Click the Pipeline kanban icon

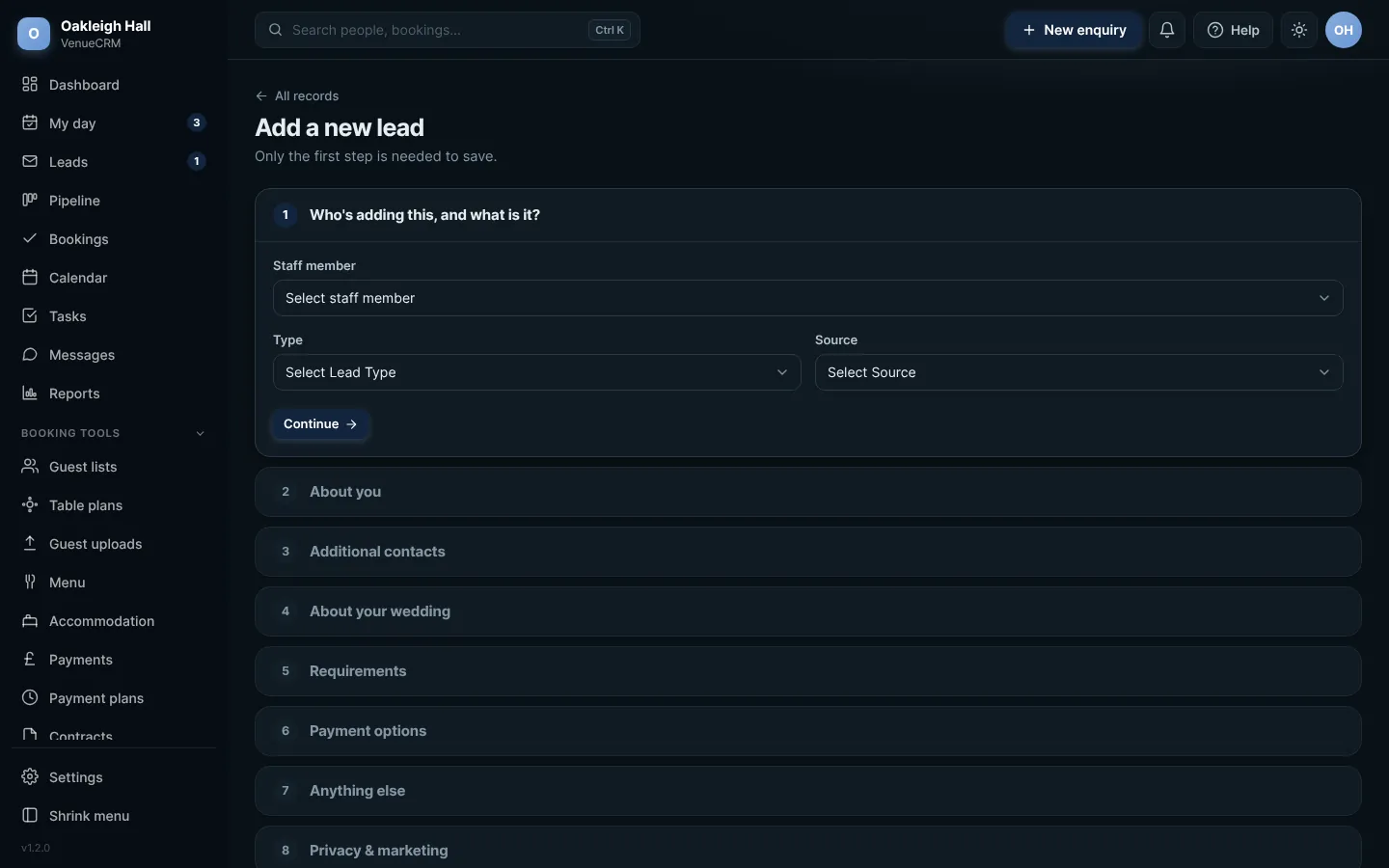(x=30, y=201)
